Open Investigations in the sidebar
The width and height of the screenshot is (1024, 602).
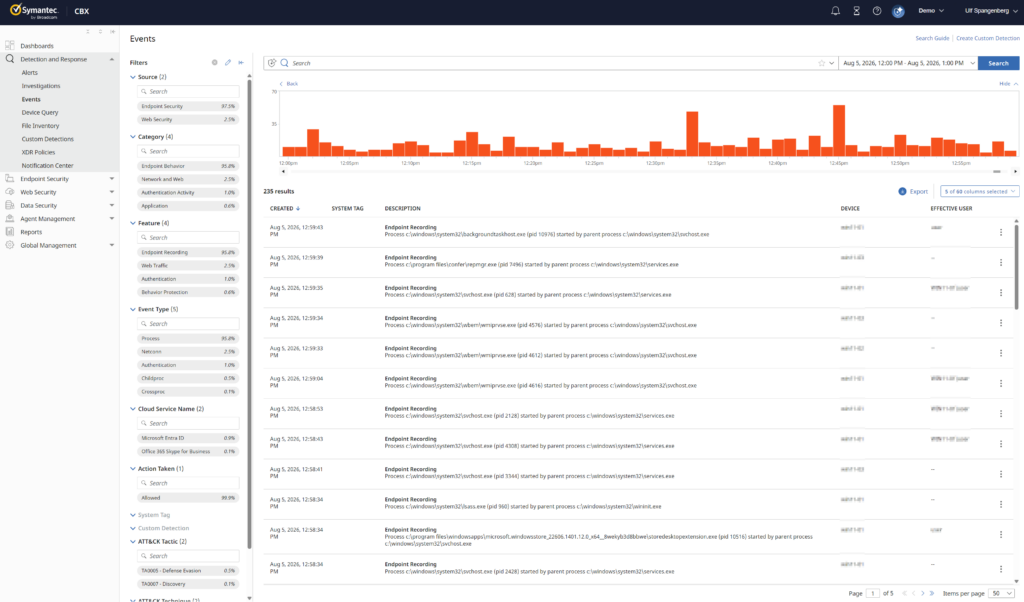pyautogui.click(x=40, y=86)
